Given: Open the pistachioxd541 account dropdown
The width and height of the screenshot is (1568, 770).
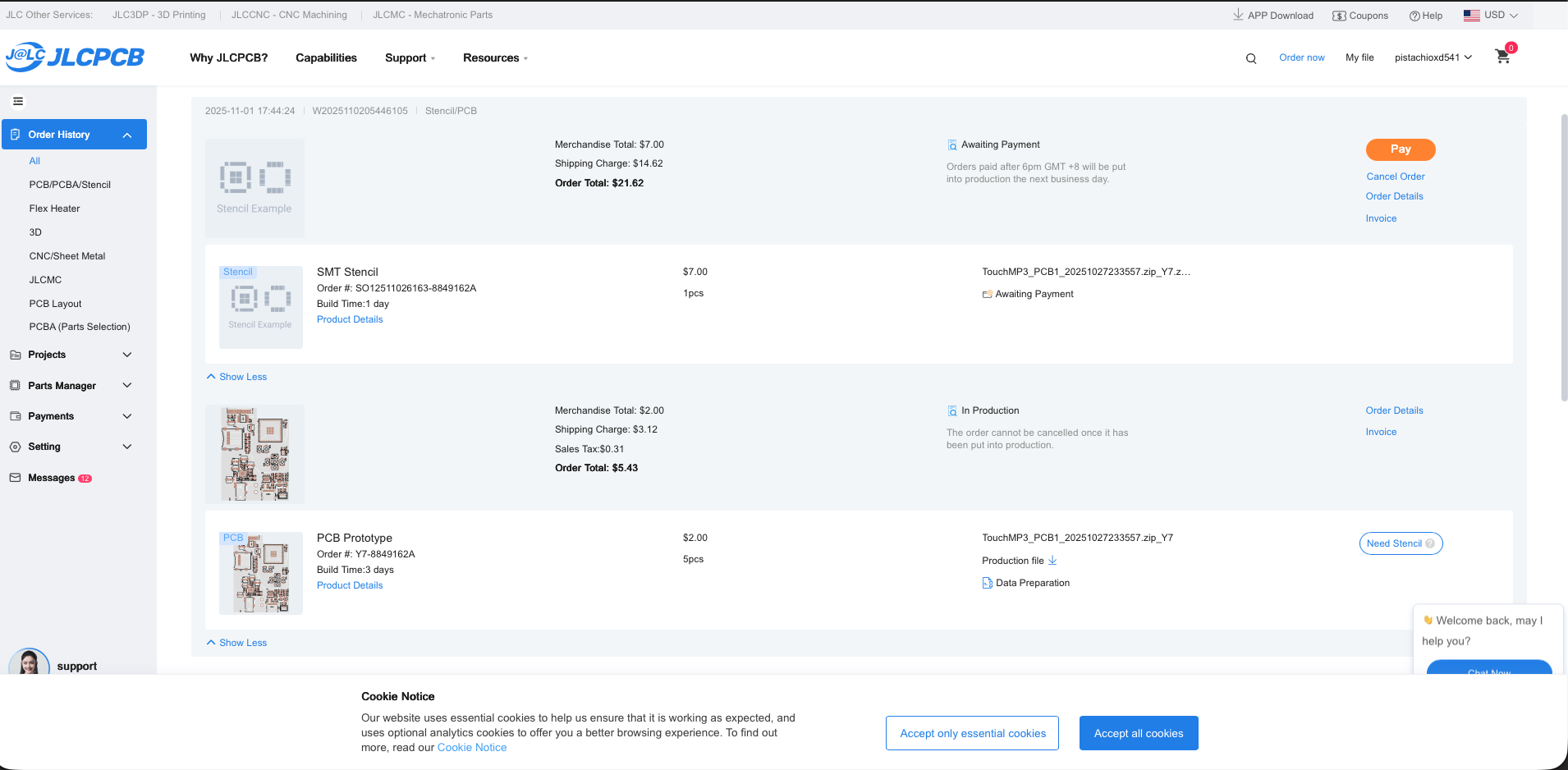Looking at the screenshot, I should (x=1433, y=57).
